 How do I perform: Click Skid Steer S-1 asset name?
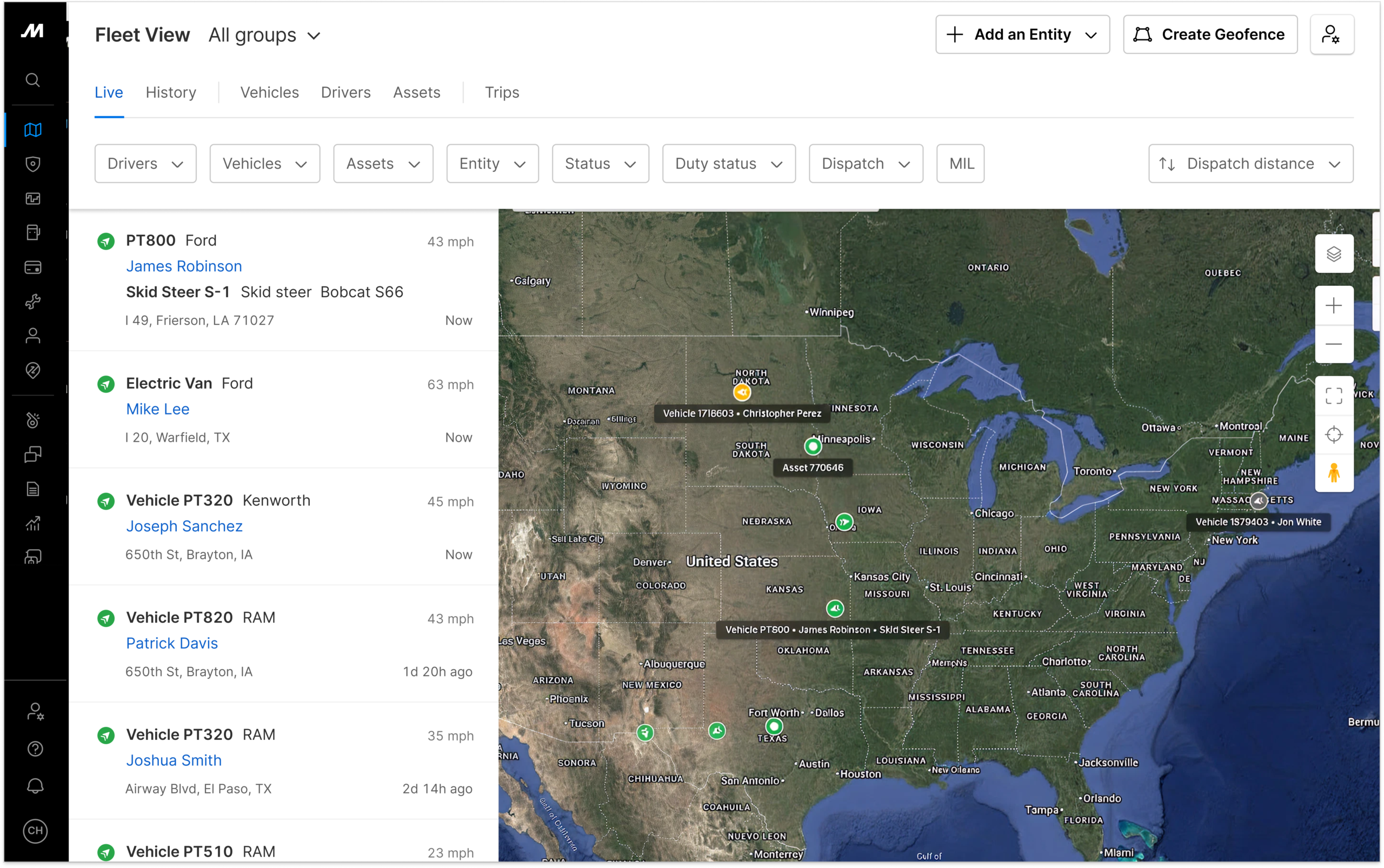click(177, 292)
